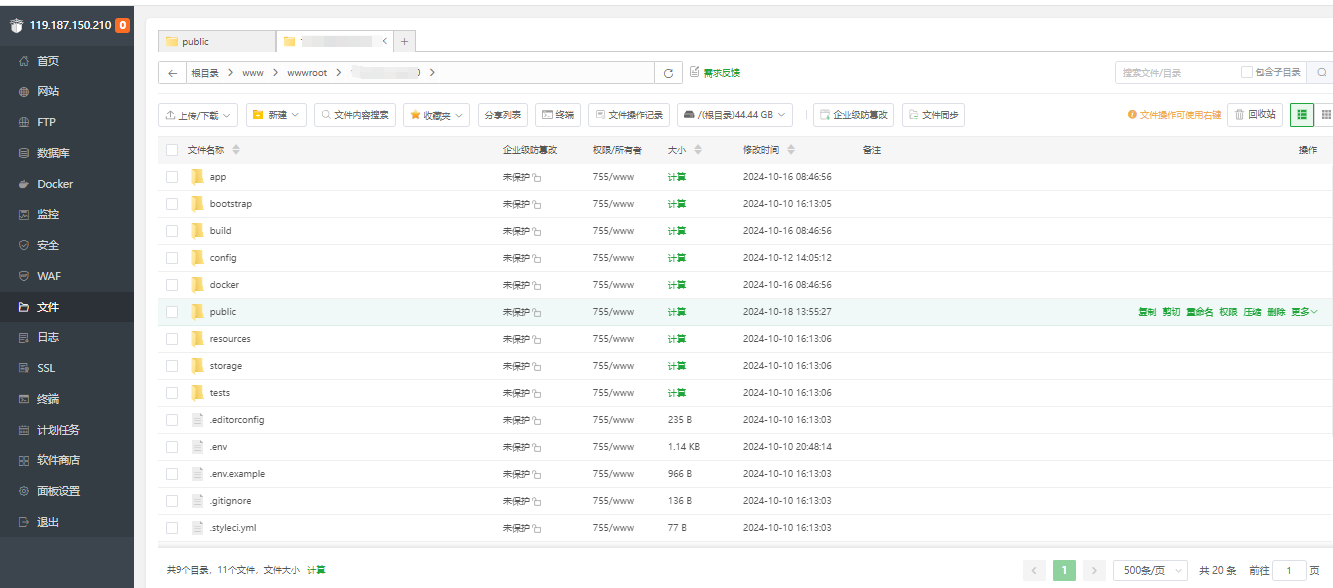The image size is (1333, 588).
Task: Add a new file manager tab
Action: point(404,41)
